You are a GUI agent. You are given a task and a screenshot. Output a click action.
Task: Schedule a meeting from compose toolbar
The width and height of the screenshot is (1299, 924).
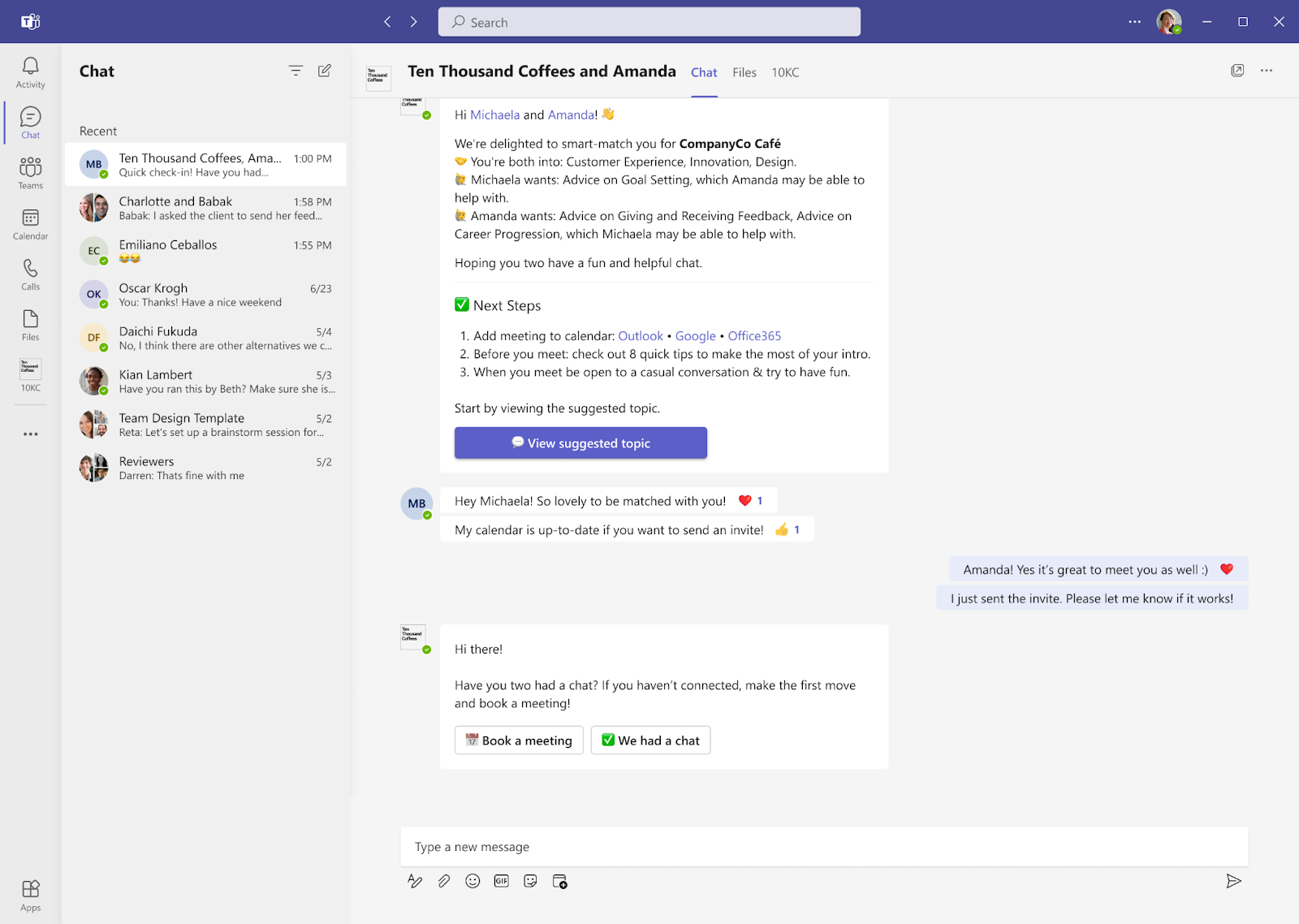[559, 881]
